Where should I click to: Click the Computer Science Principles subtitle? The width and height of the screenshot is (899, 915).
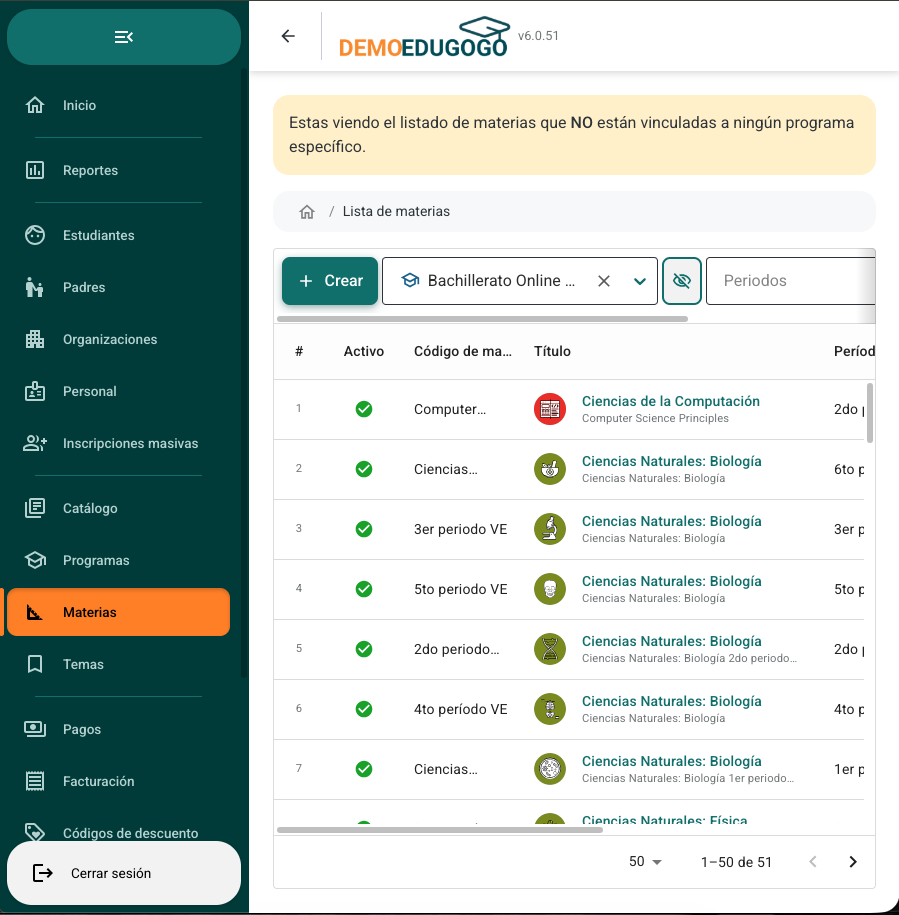pos(655,418)
